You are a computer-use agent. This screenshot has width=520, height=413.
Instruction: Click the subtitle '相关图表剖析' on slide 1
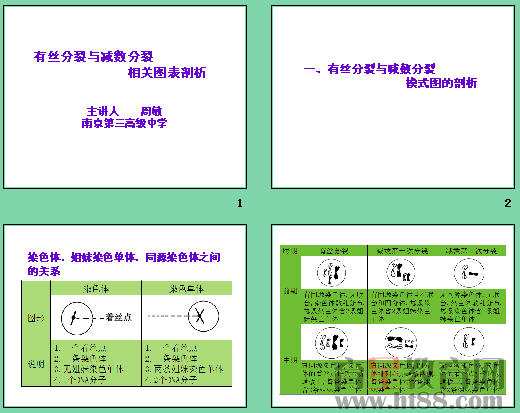point(167,72)
